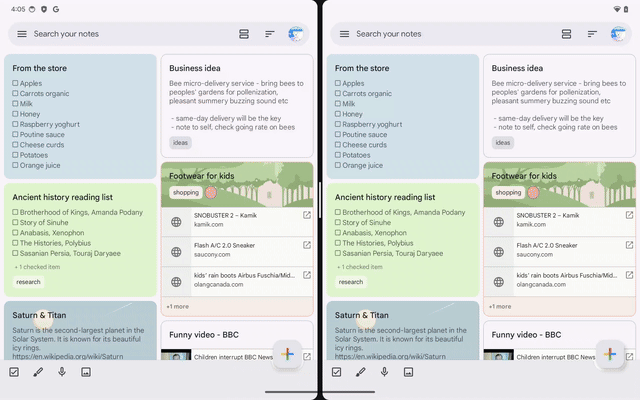640x400 pixels.
Task: Click 'Search your notes' field in right pane
Action: 440,34
